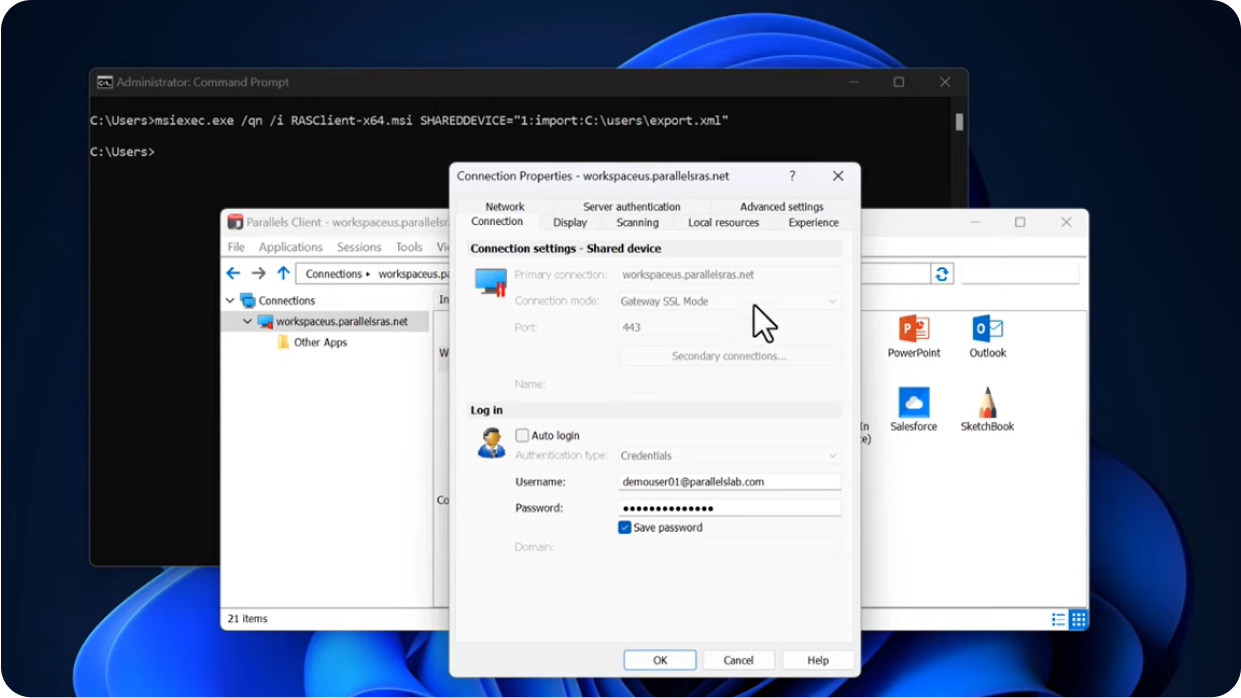Screen dimensions: 1241x698
Task: Click the refresh icon in address bar
Action: [942, 274]
